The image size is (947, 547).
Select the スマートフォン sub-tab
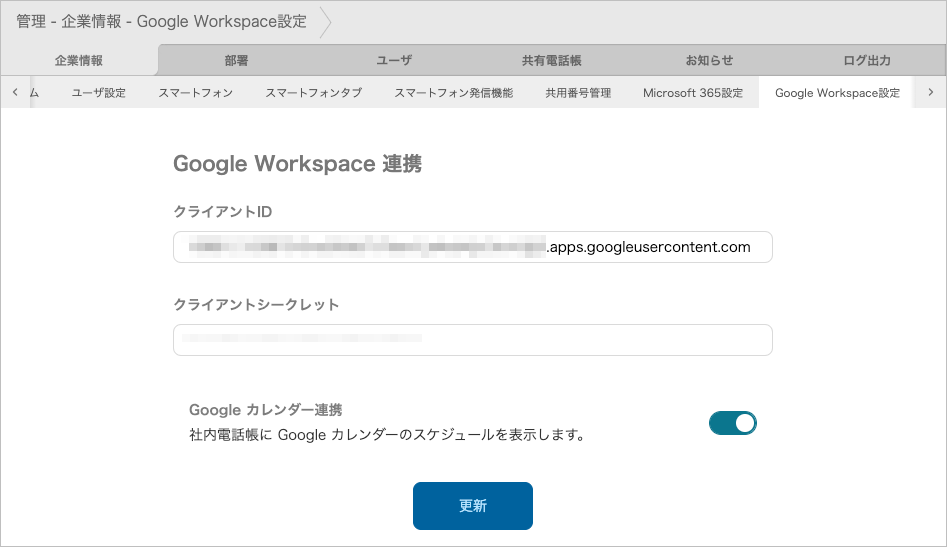click(x=195, y=93)
